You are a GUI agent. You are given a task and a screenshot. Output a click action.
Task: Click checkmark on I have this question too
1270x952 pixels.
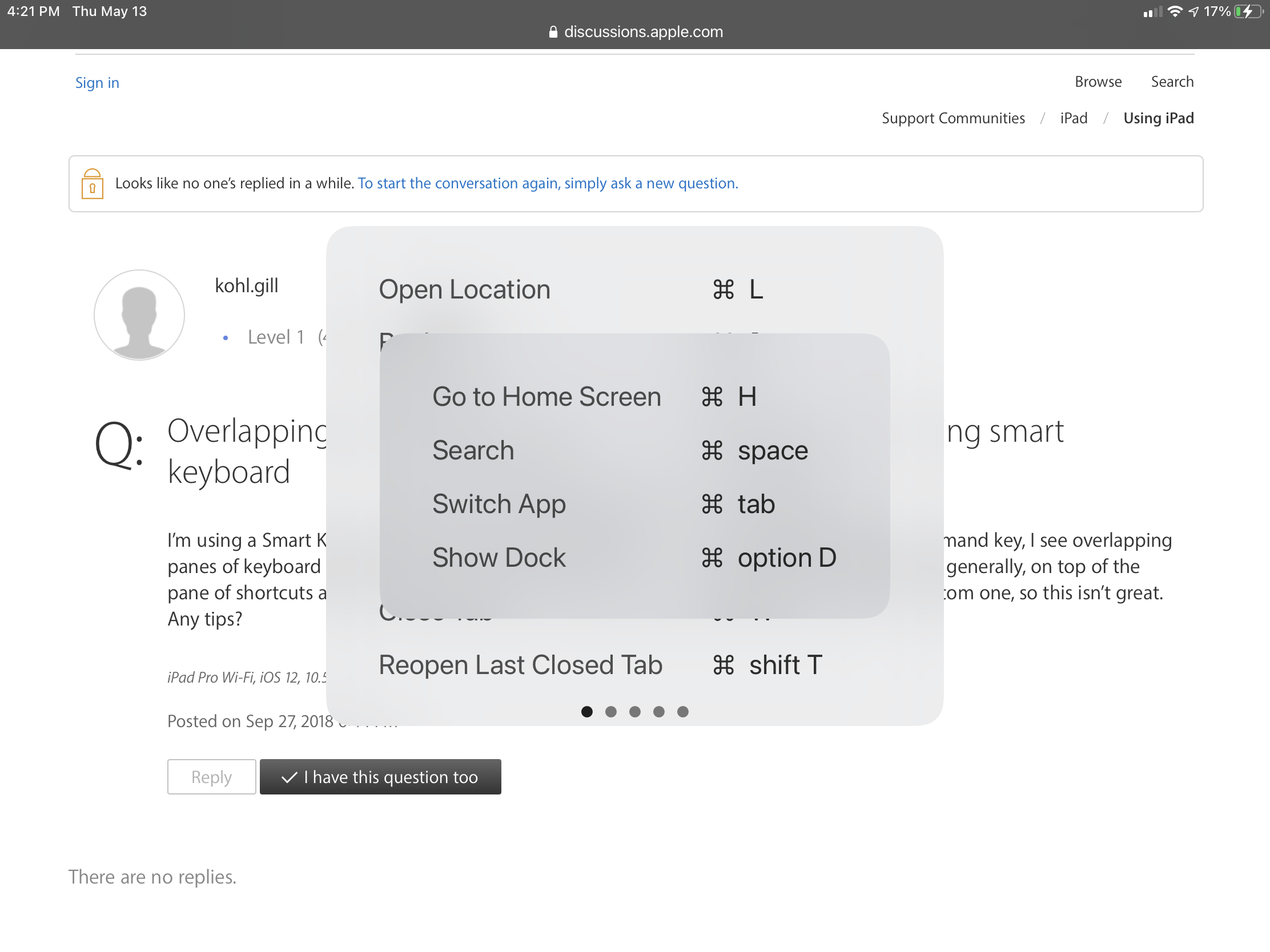point(290,777)
